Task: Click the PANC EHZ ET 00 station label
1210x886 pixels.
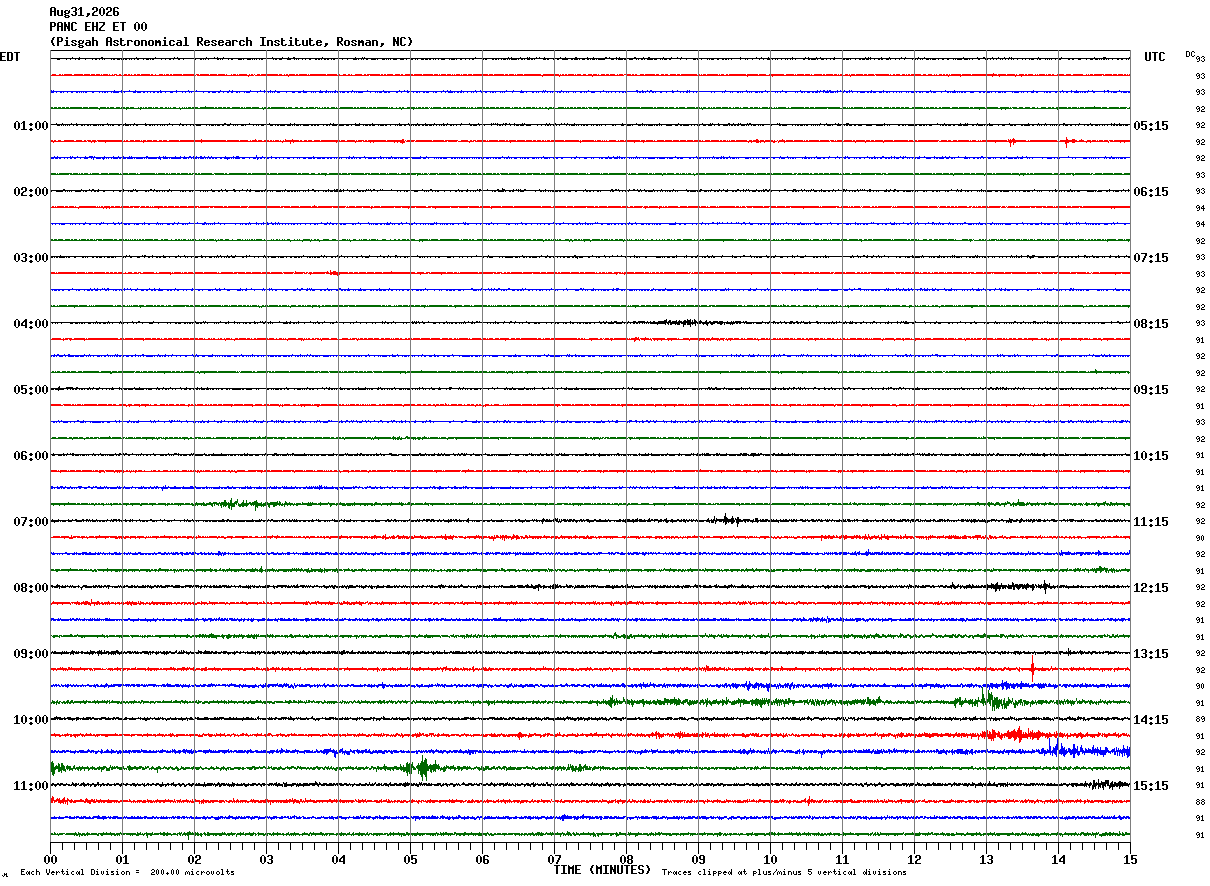Action: coord(98,27)
